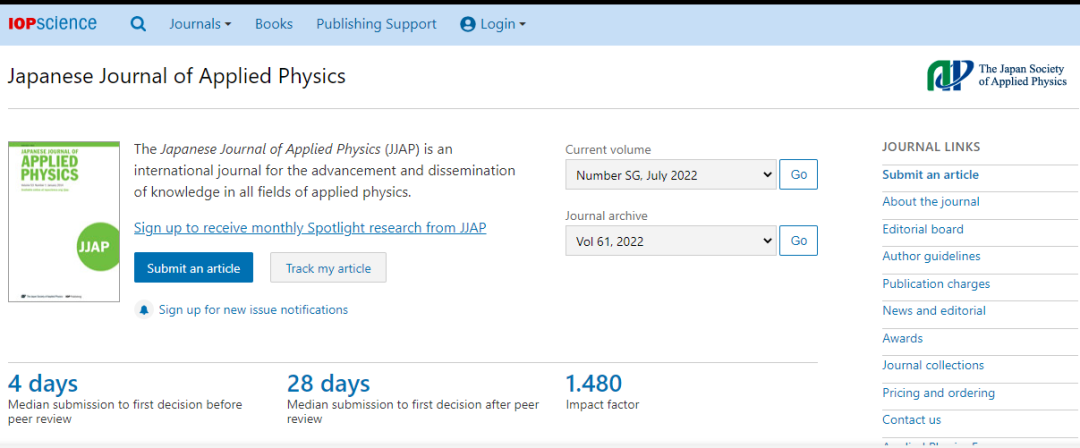Open the Journal archive dropdown
This screenshot has width=1080, height=448.
pyautogui.click(x=670, y=241)
